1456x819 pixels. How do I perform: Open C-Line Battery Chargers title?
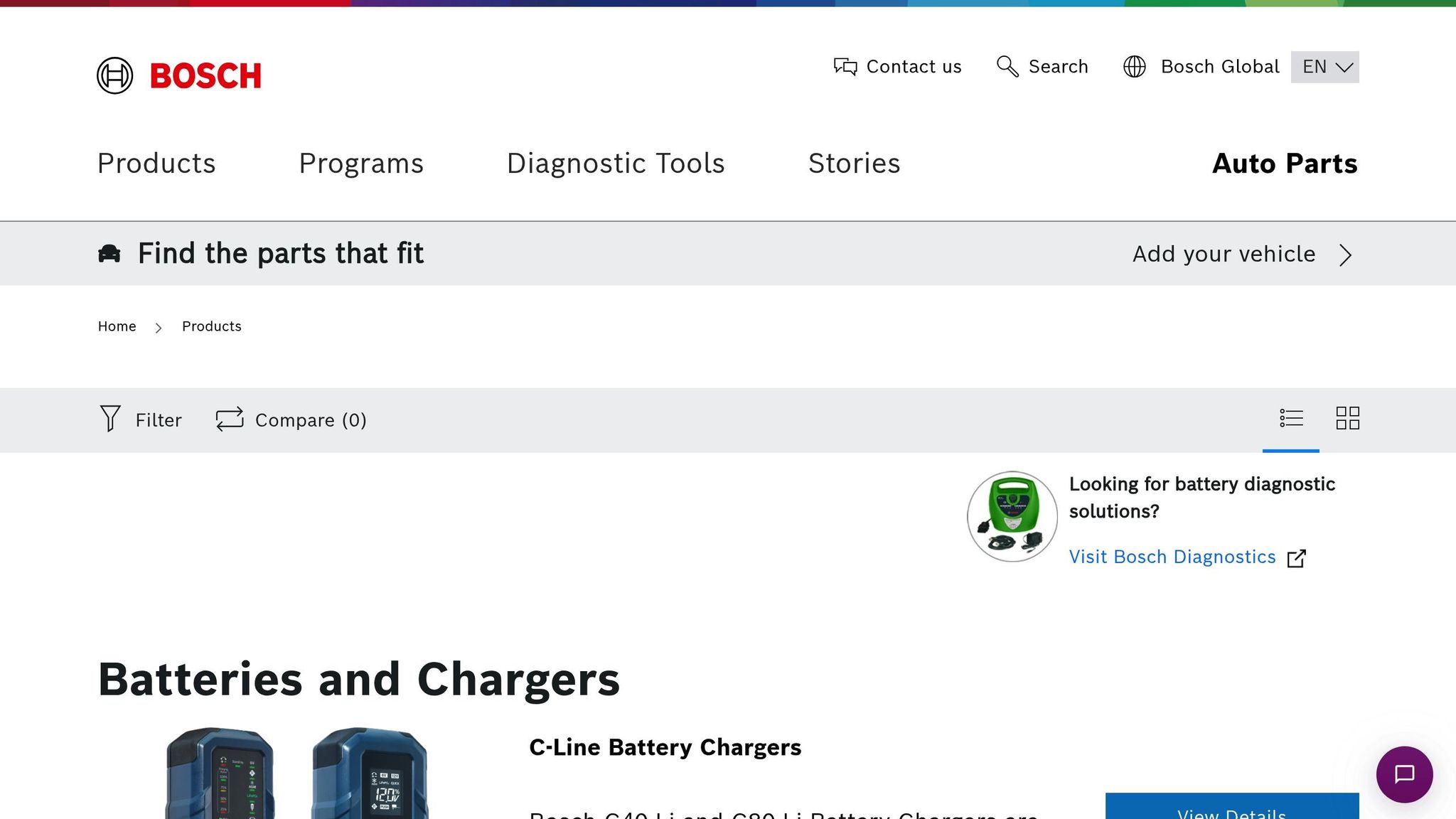tap(665, 747)
